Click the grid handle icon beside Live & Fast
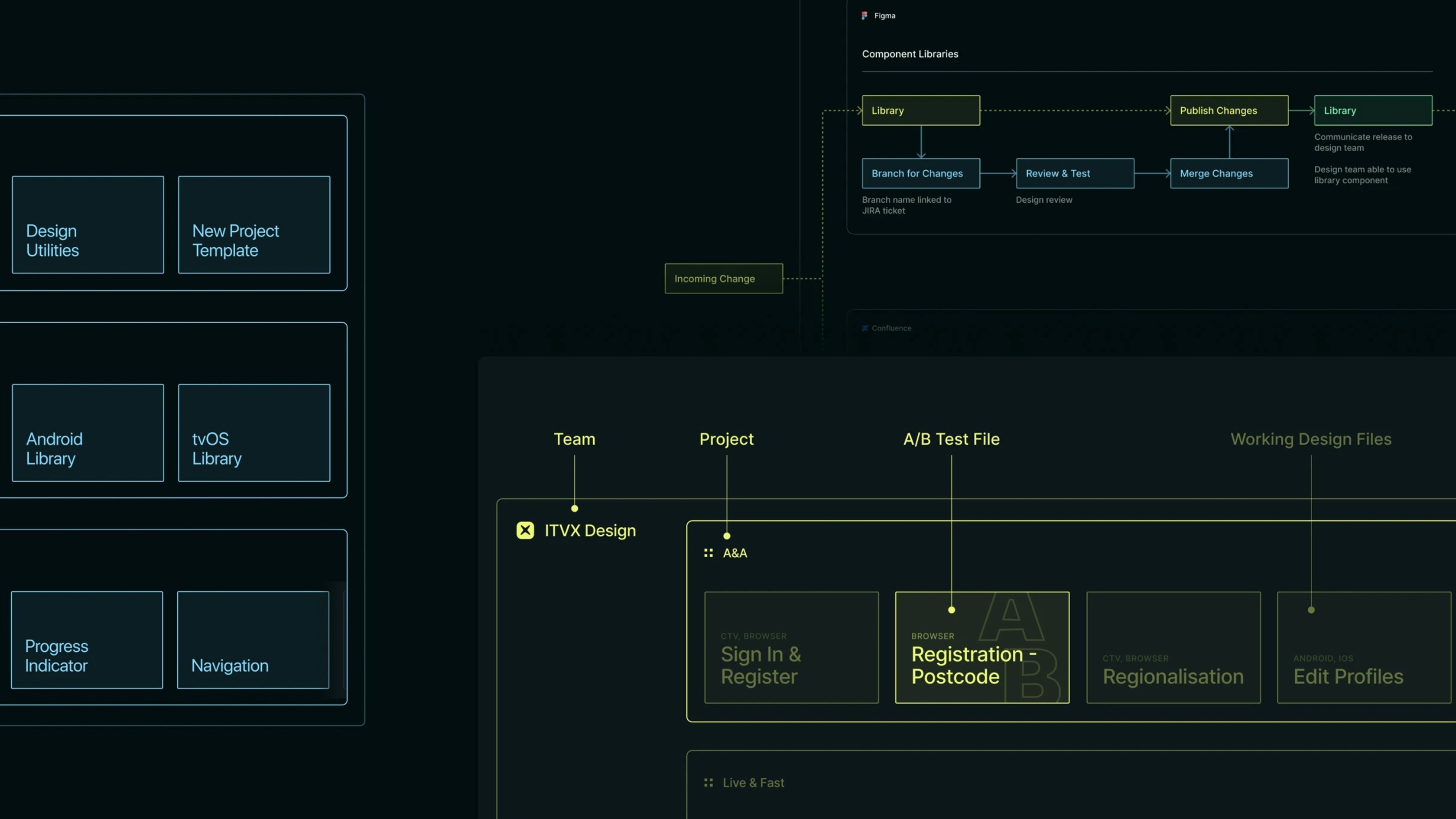Viewport: 1456px width, 819px height. [x=708, y=782]
